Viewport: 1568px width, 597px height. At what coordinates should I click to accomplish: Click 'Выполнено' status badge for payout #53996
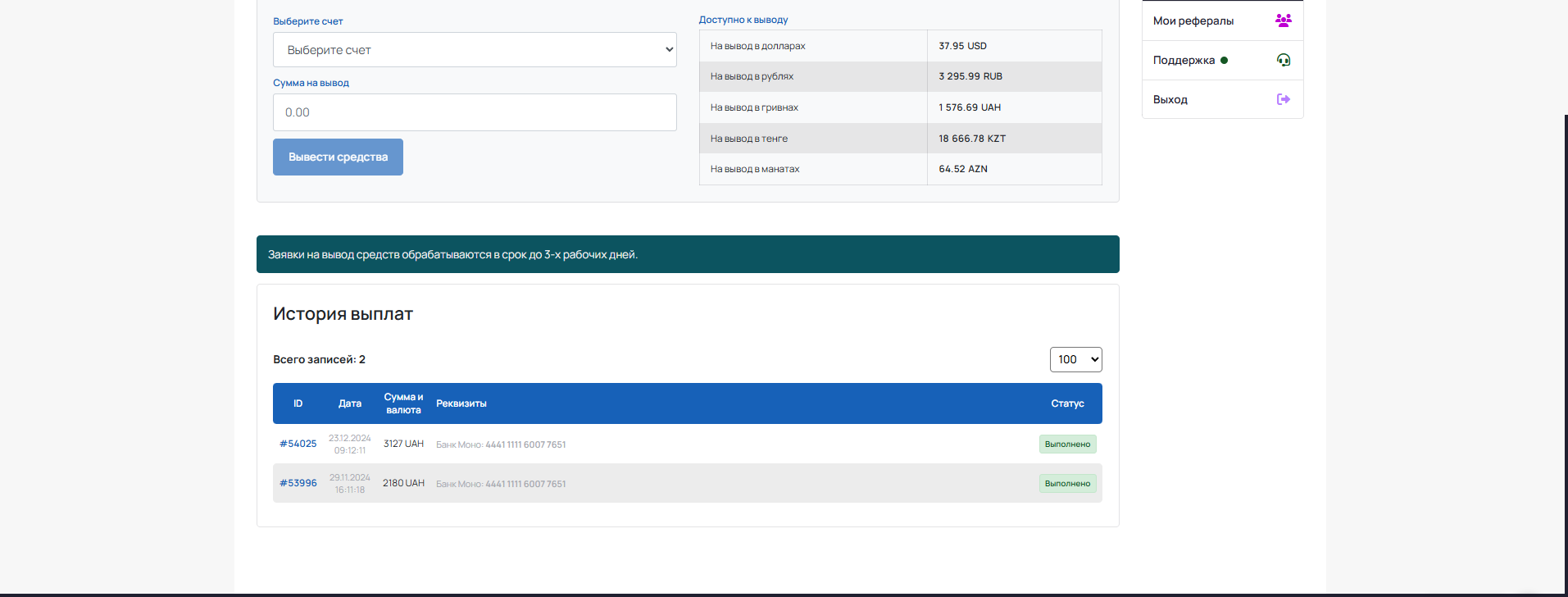tap(1067, 483)
